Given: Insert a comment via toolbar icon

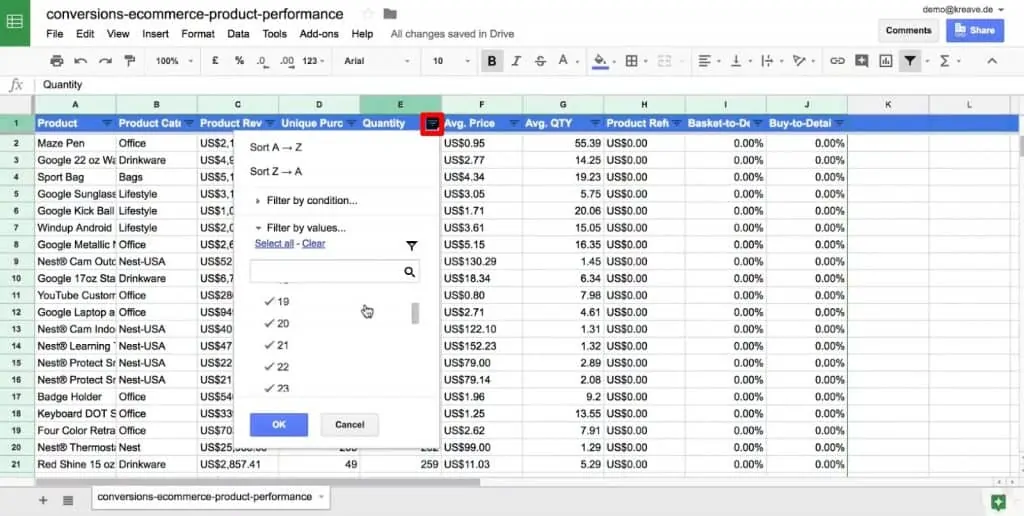Looking at the screenshot, I should 861,61.
